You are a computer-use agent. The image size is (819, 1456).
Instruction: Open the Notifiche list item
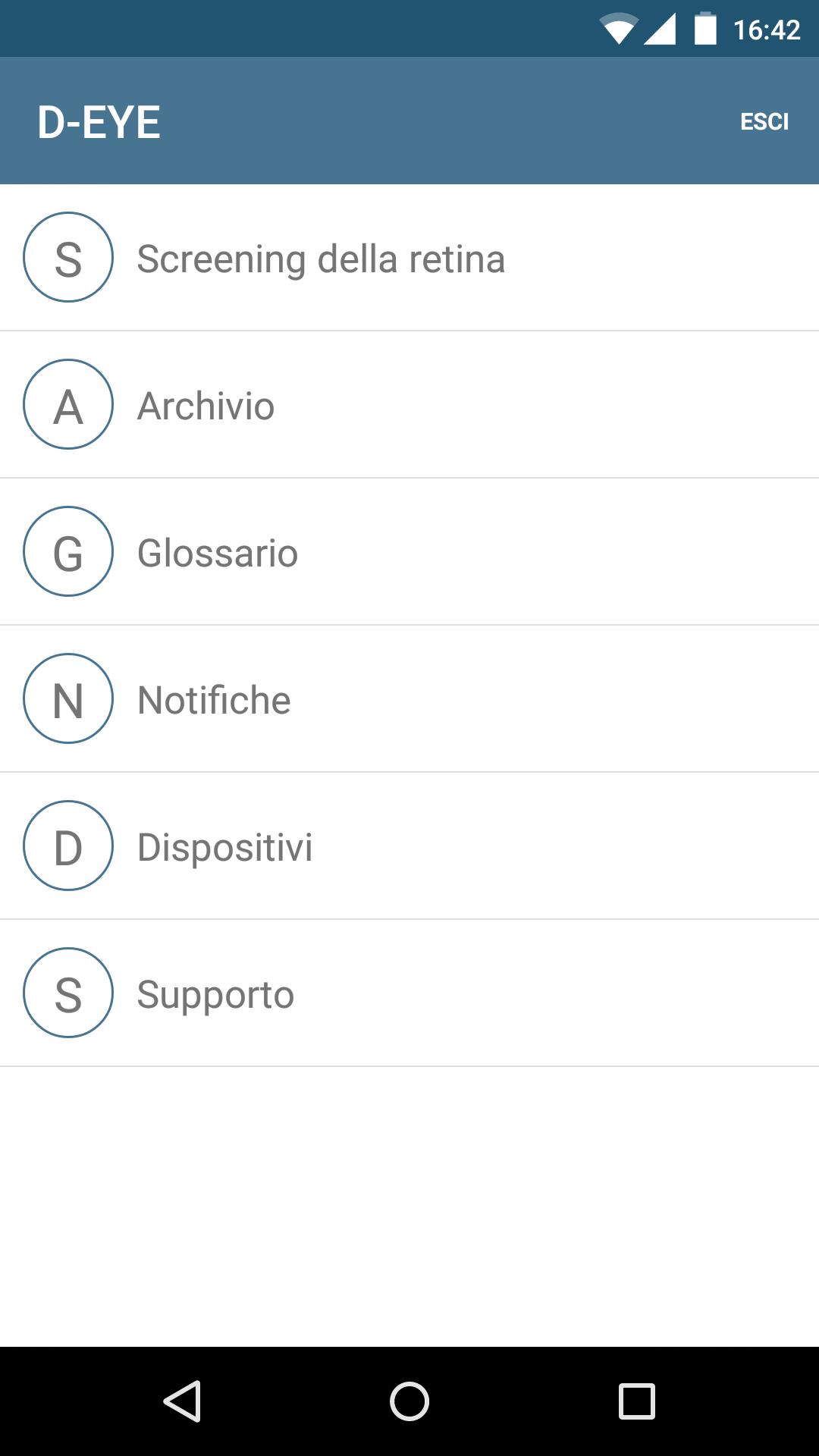[214, 700]
